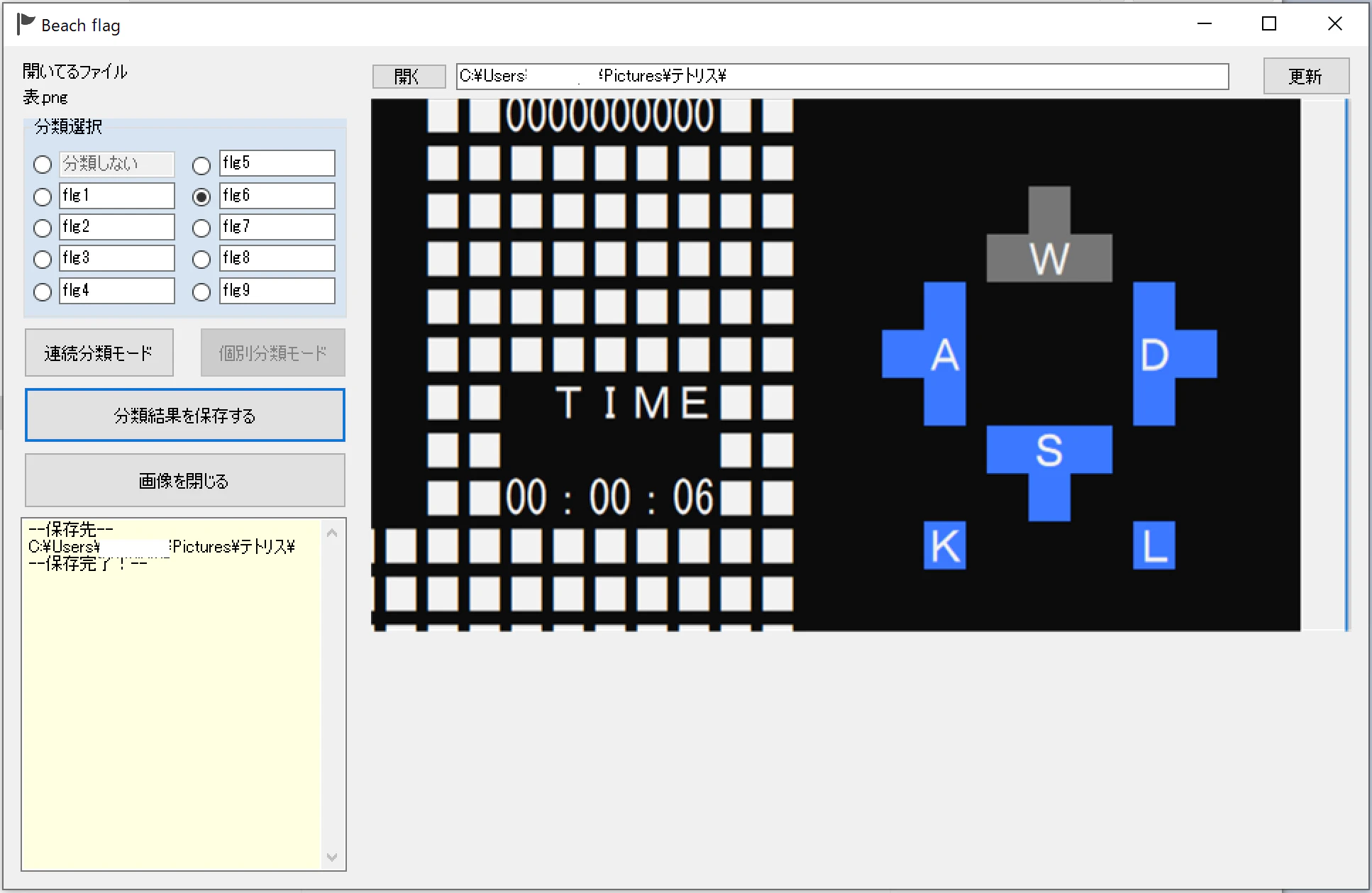1372x893 pixels.
Task: Select the flg5 radio button
Action: 201,165
